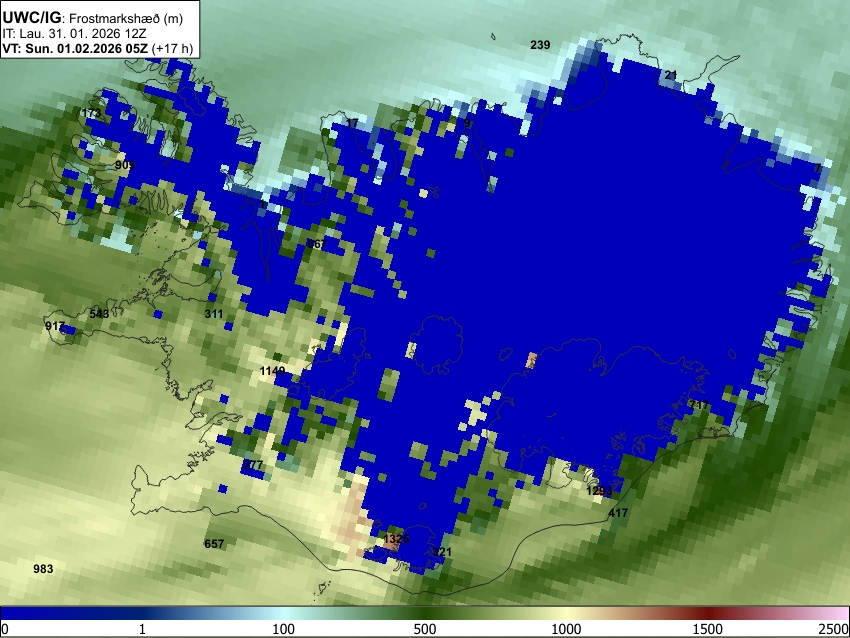Click the map value 909 in the Westfjords
This screenshot has height=638, width=850.
click(x=125, y=165)
